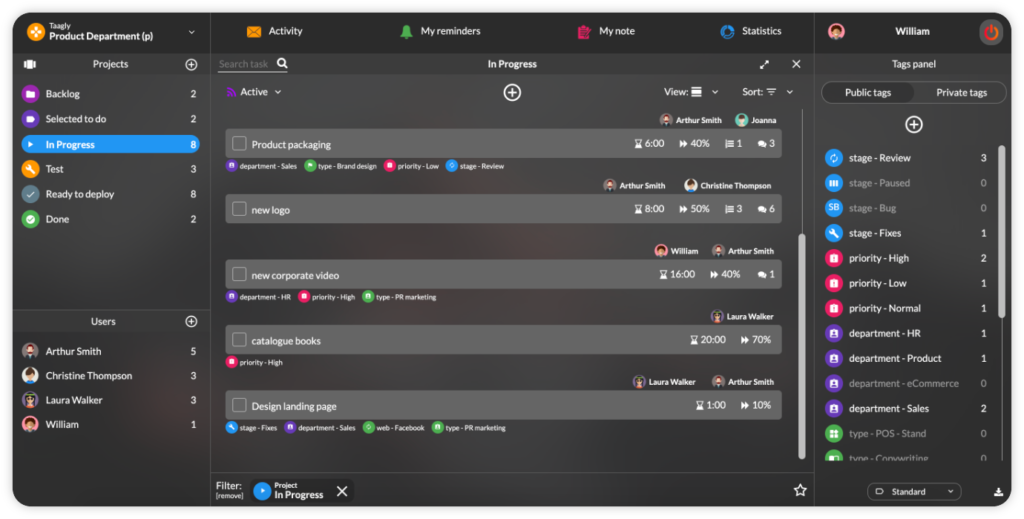Add a new tag with plus icon
The image size is (1024, 519).
(x=913, y=125)
